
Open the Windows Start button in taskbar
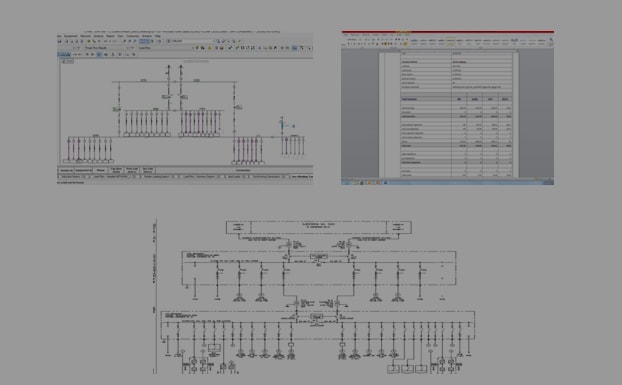coord(344,183)
